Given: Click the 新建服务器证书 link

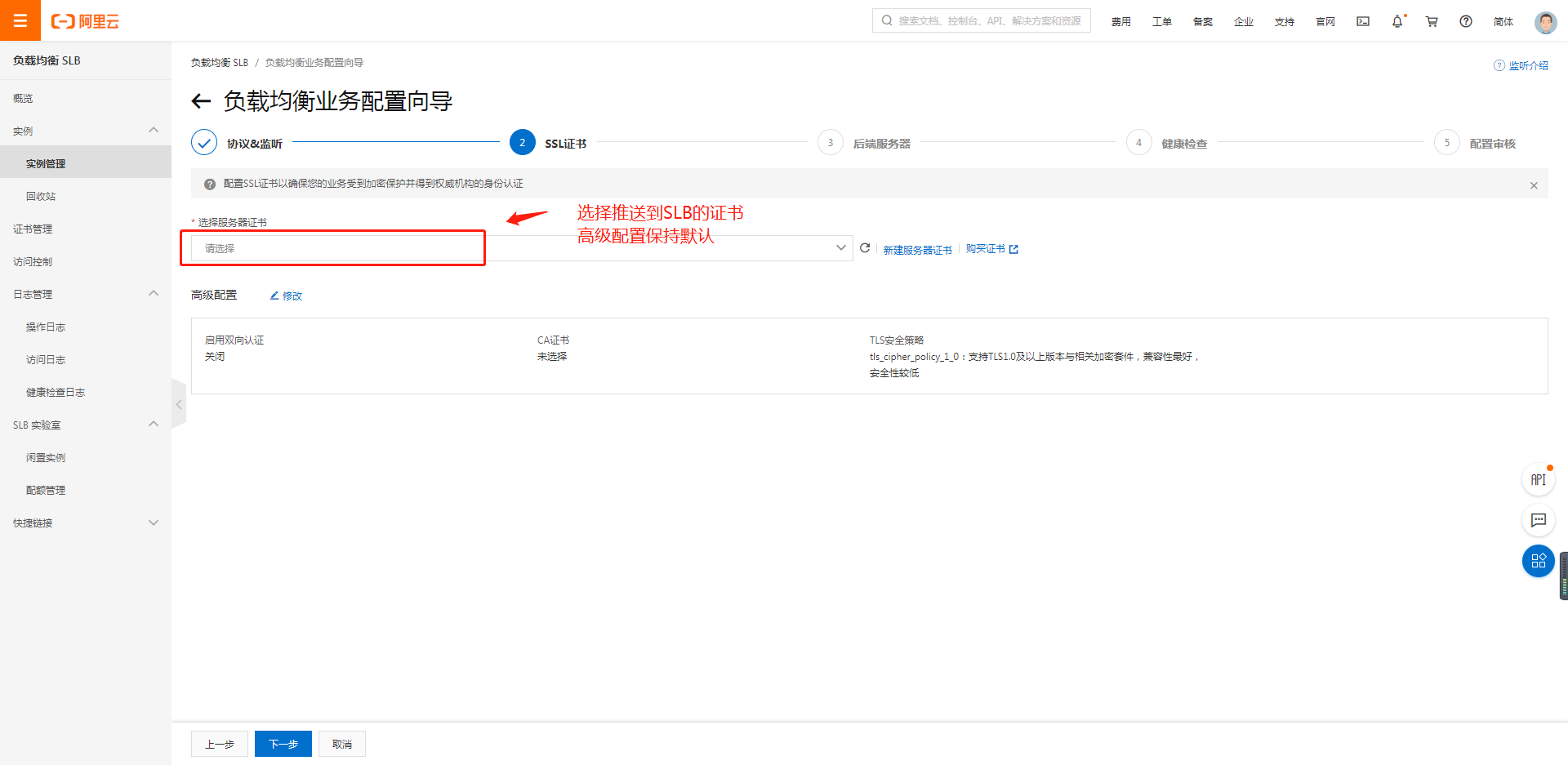Looking at the screenshot, I should point(917,250).
